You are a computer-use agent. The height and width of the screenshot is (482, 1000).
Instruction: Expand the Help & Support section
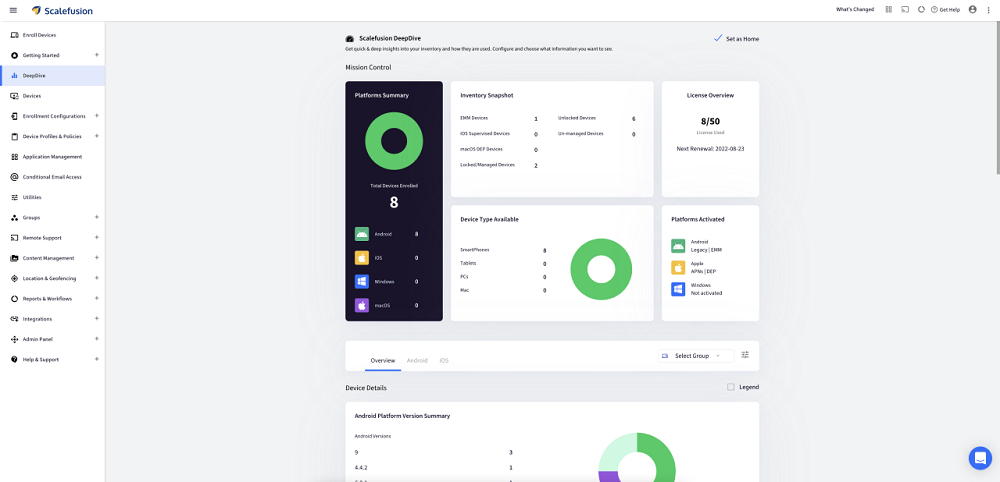coord(97,359)
